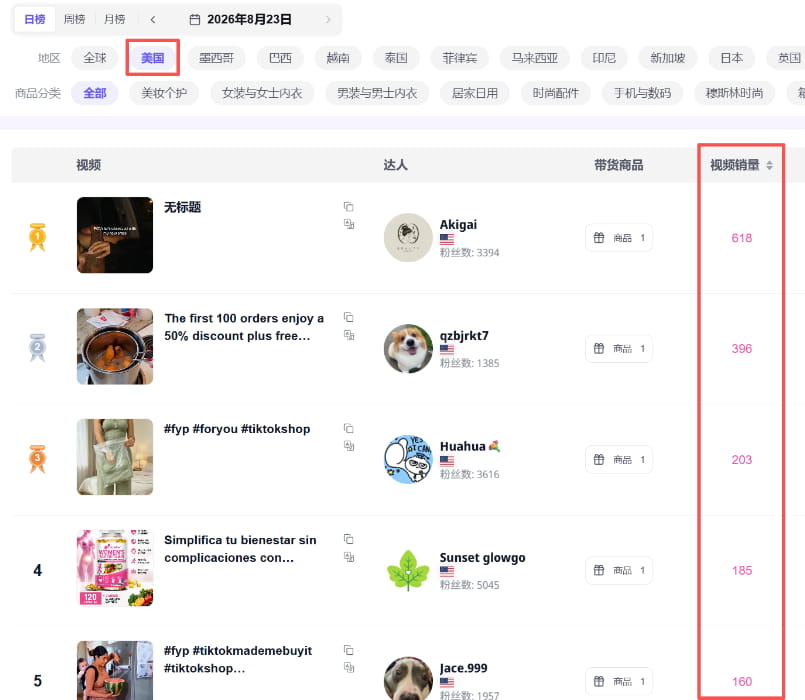Select 马来西亚 region filter
Image resolution: width=805 pixels, height=700 pixels.
534,58
